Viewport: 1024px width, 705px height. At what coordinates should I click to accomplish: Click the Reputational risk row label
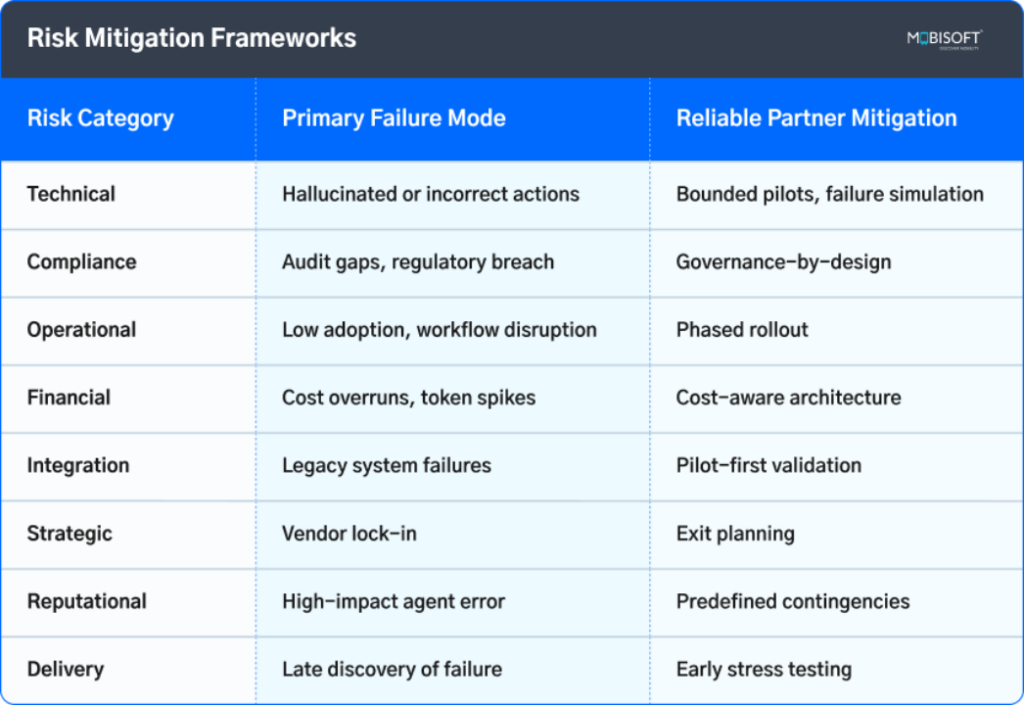click(x=87, y=602)
